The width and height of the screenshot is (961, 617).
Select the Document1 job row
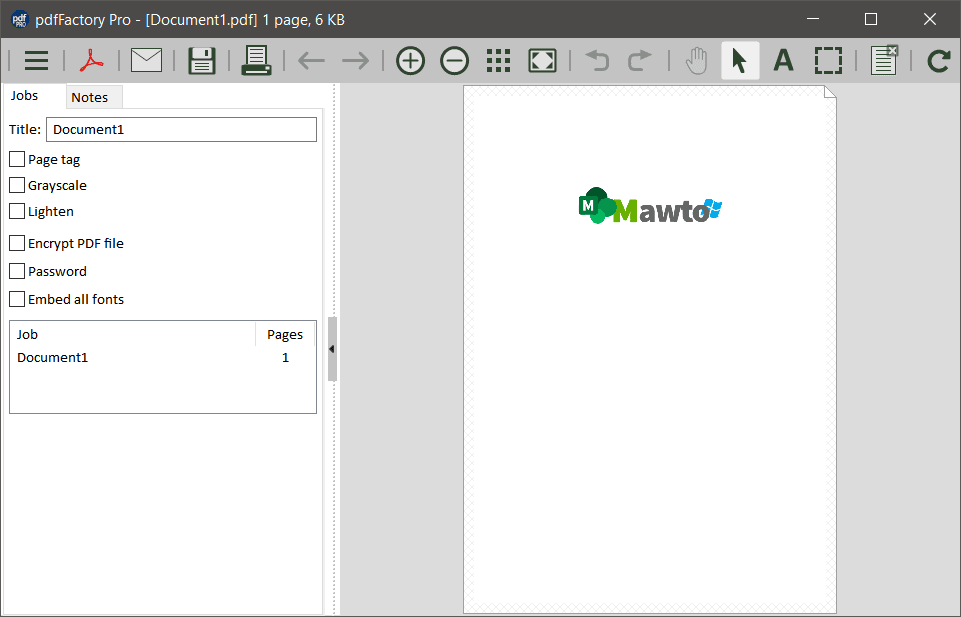(163, 358)
